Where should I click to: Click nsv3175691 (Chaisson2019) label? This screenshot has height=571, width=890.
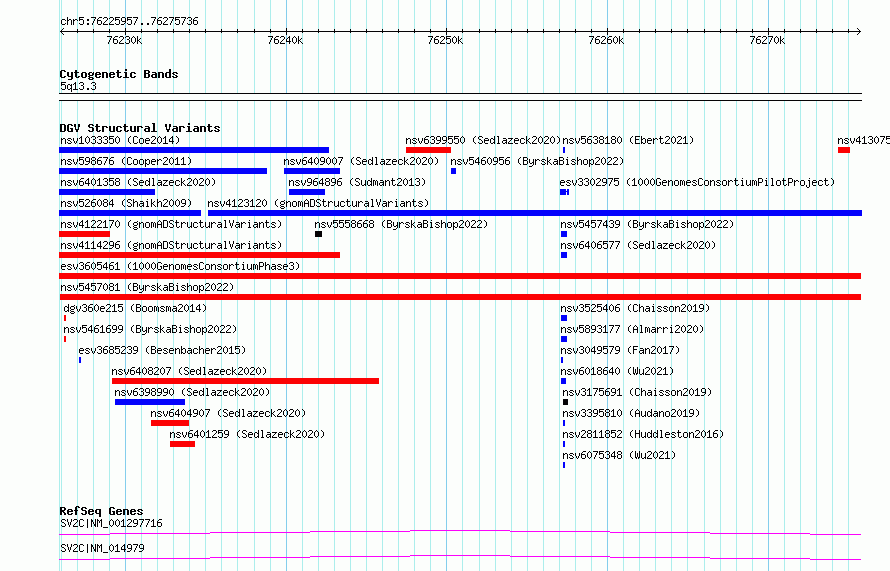pos(637,392)
